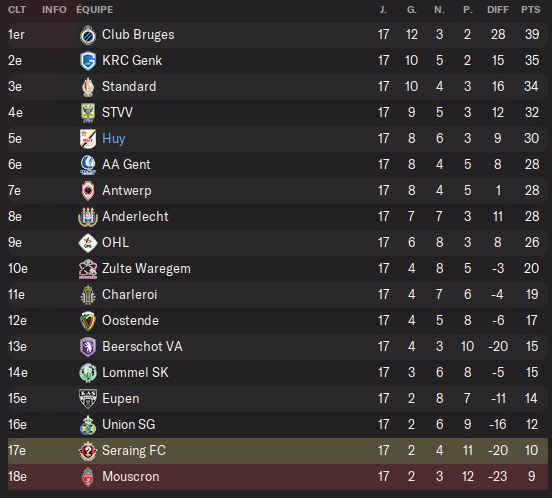Open the OHL diamond-shaped crest

88,243
